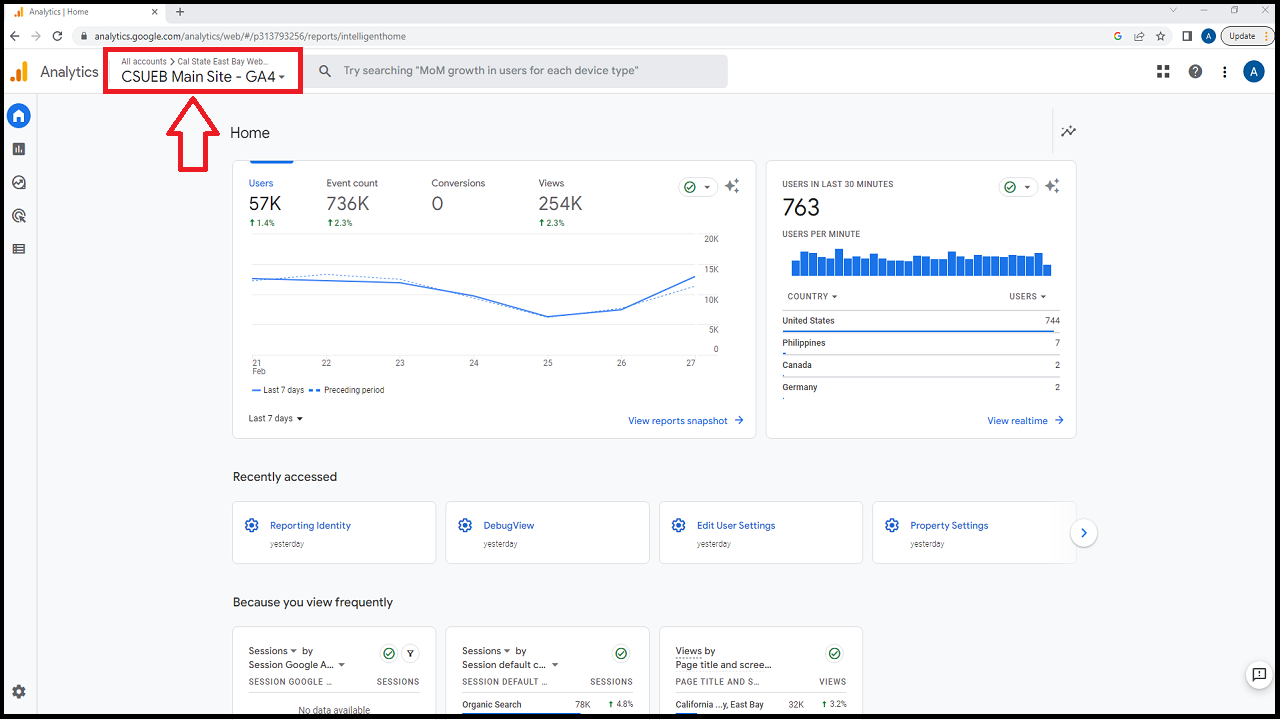Select the Event count metric tab
The height and width of the screenshot is (720, 1280).
352,202
